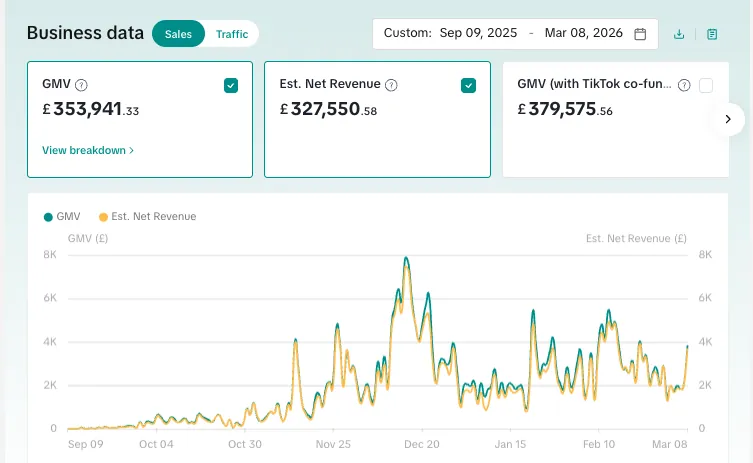
Task: Show GMV help tooltip icon
Action: pos(82,85)
